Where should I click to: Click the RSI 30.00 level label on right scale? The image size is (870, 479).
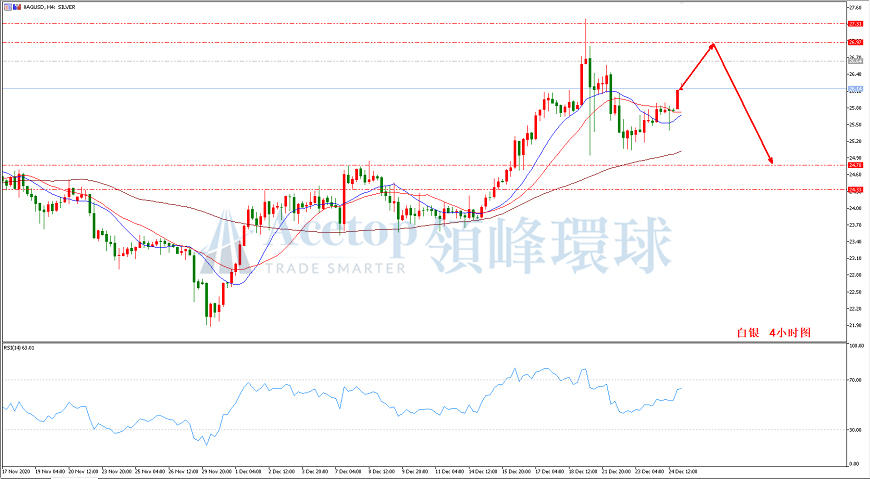(x=855, y=430)
